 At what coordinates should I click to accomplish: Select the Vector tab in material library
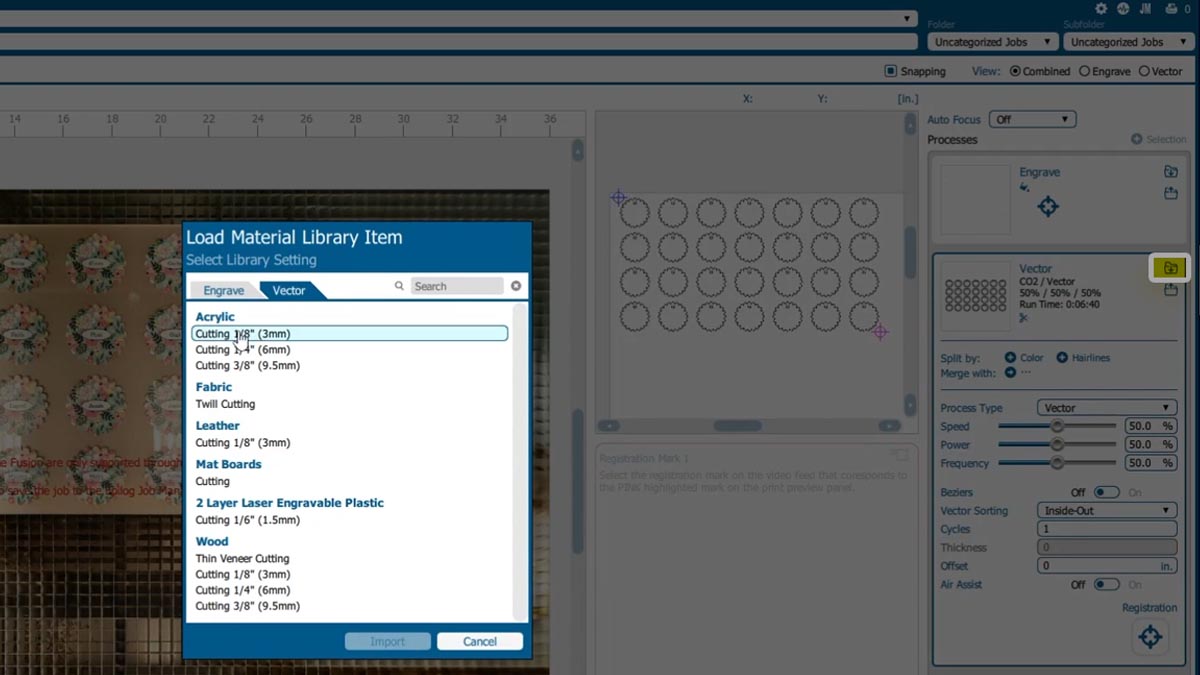[x=290, y=290]
